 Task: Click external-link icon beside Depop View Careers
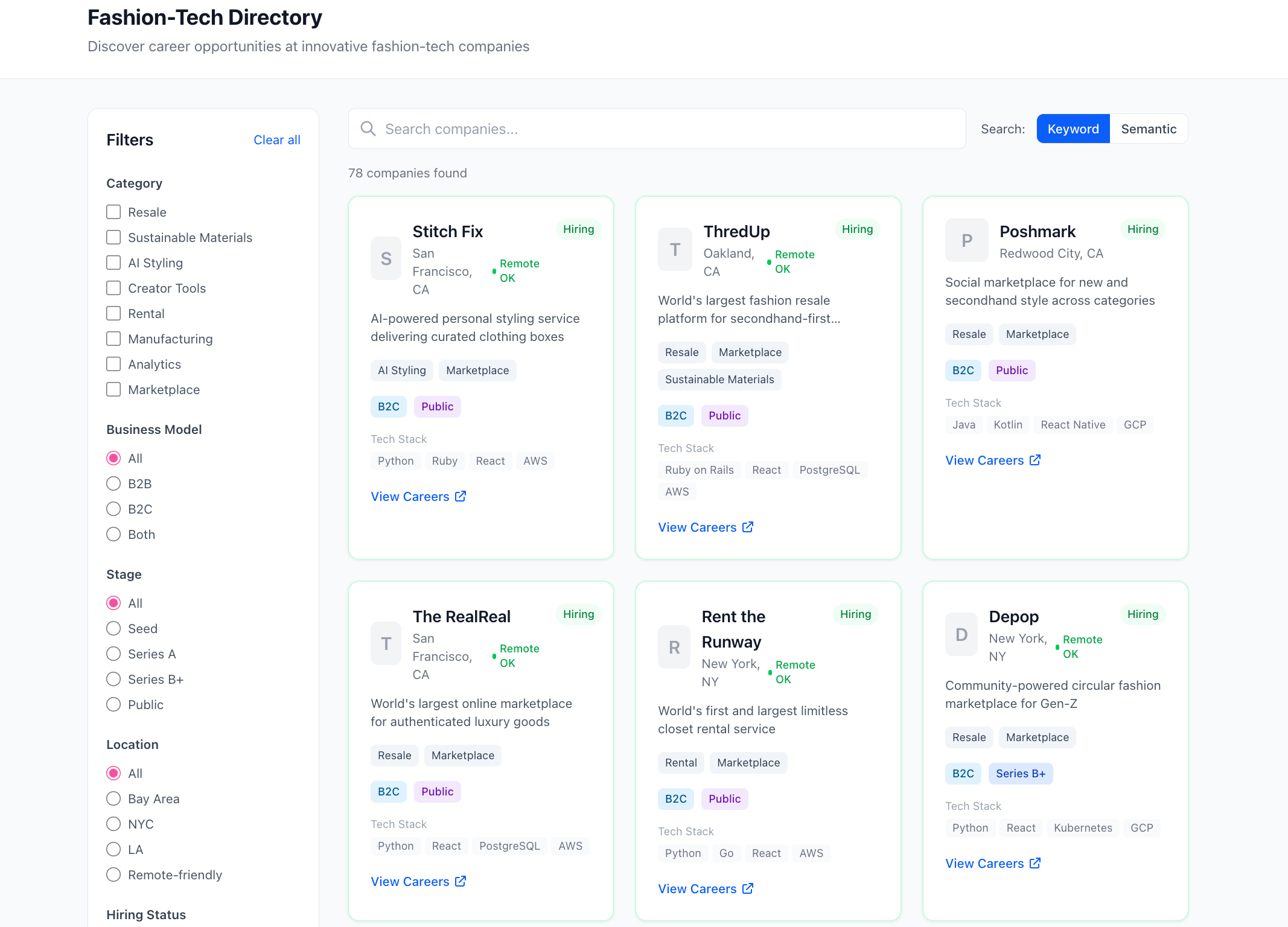click(x=1035, y=863)
